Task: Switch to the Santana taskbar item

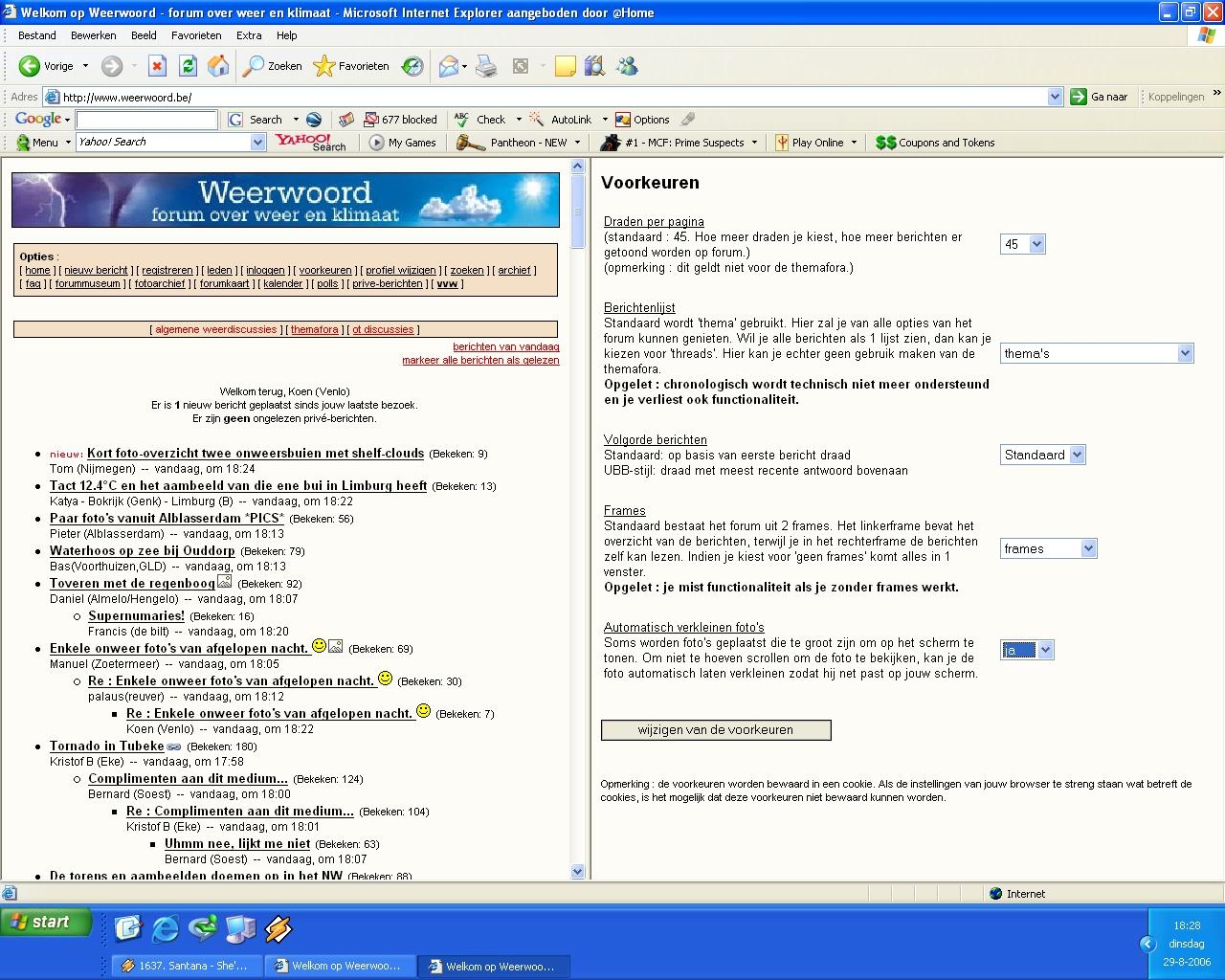Action: pos(186,967)
